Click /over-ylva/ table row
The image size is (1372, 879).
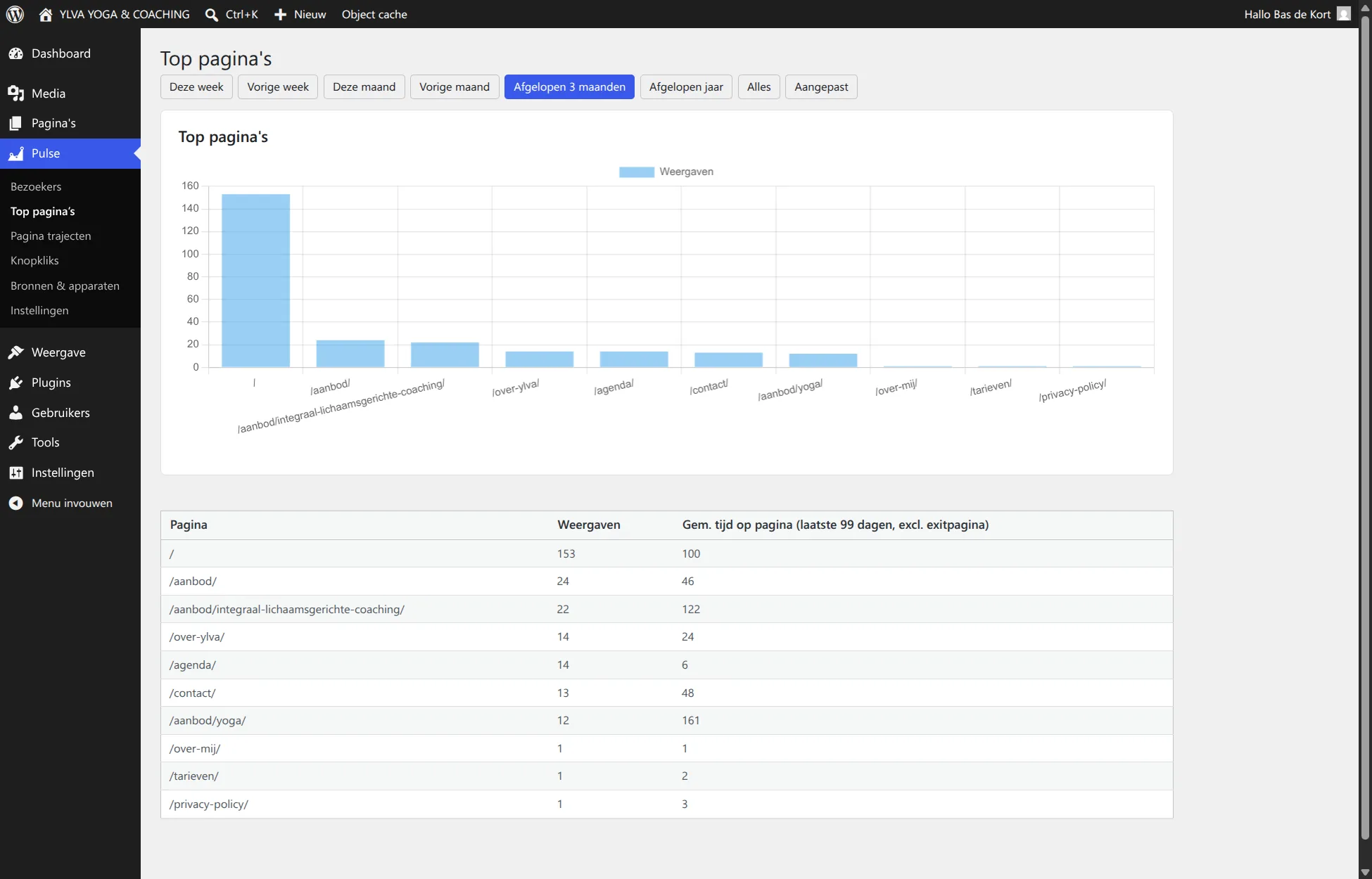coord(666,636)
